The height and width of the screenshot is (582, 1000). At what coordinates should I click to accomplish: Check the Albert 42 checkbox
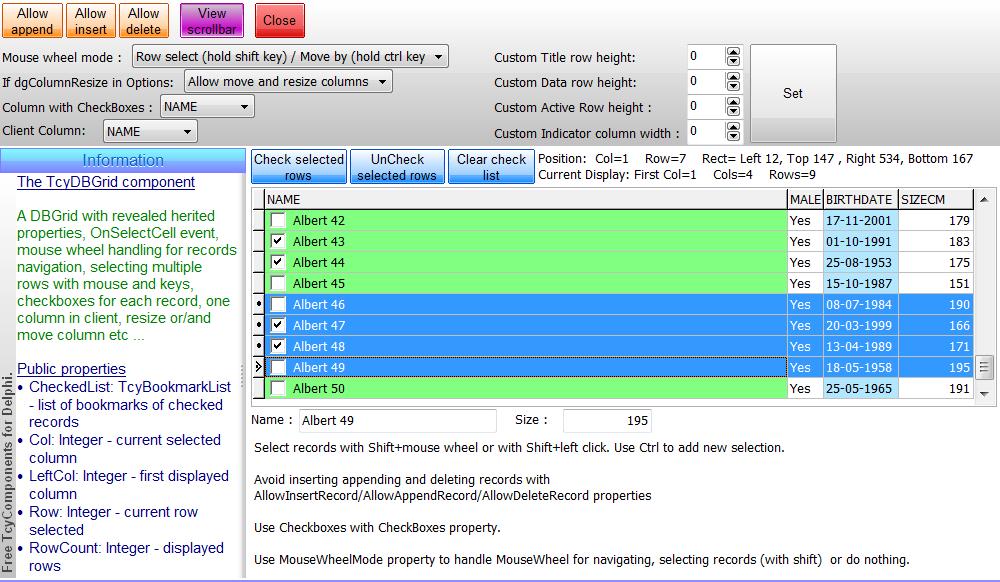click(278, 221)
